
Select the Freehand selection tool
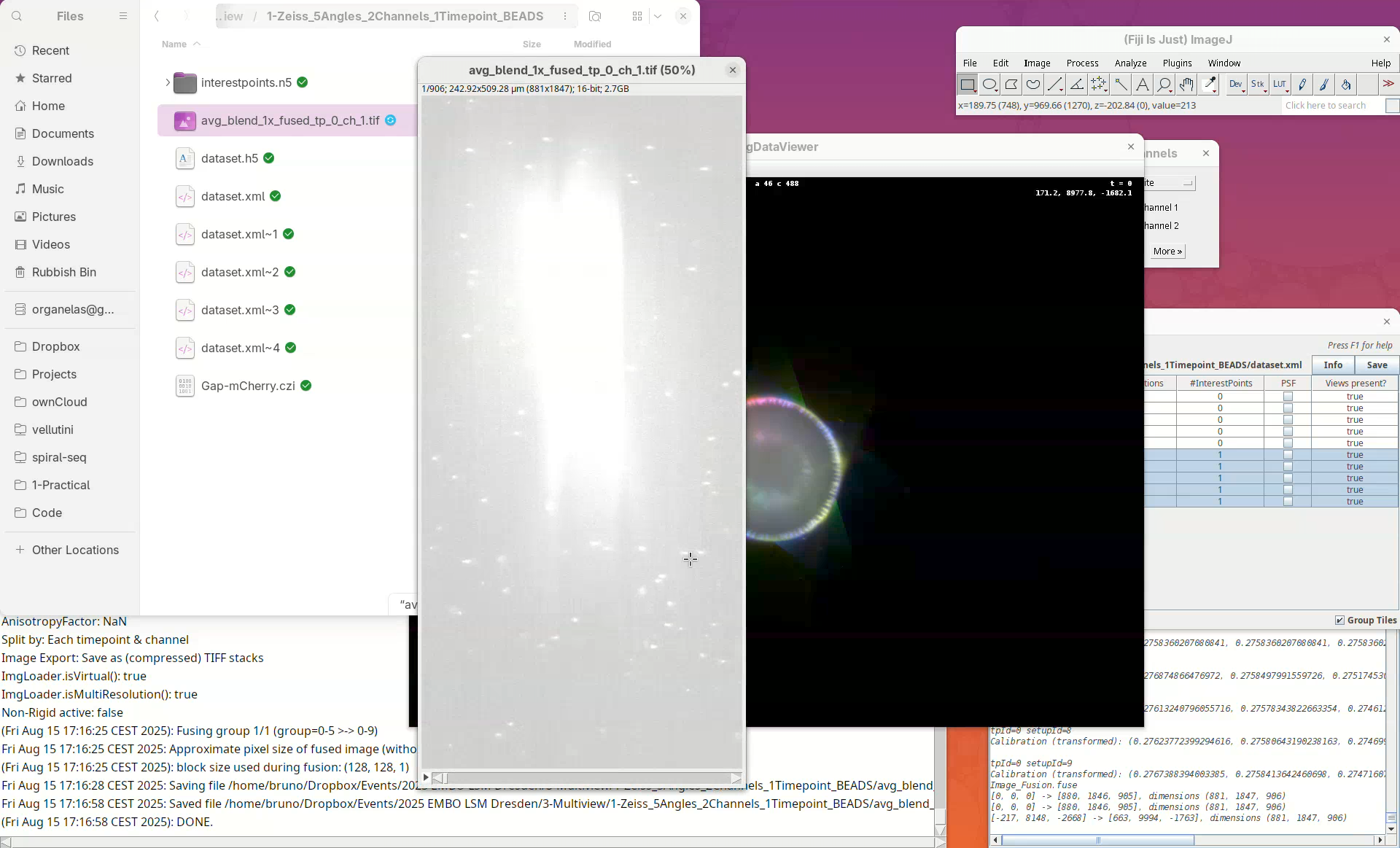click(1033, 85)
